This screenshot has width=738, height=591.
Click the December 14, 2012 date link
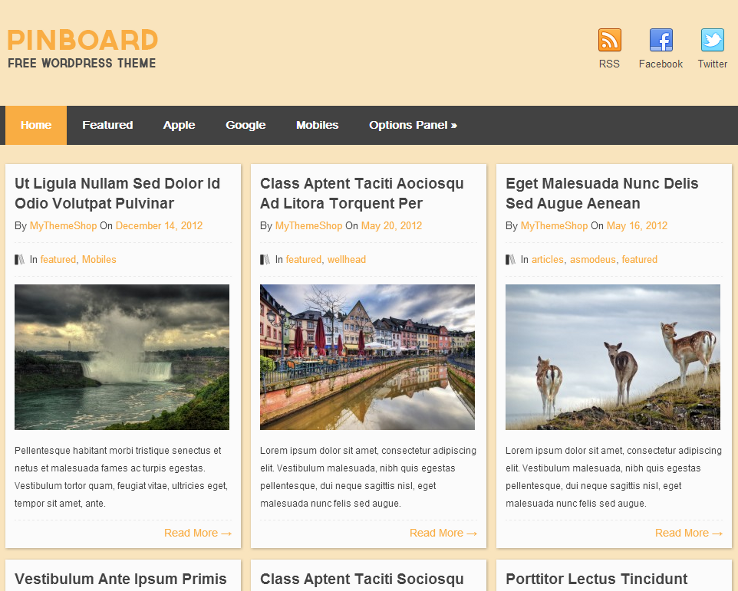(x=159, y=226)
